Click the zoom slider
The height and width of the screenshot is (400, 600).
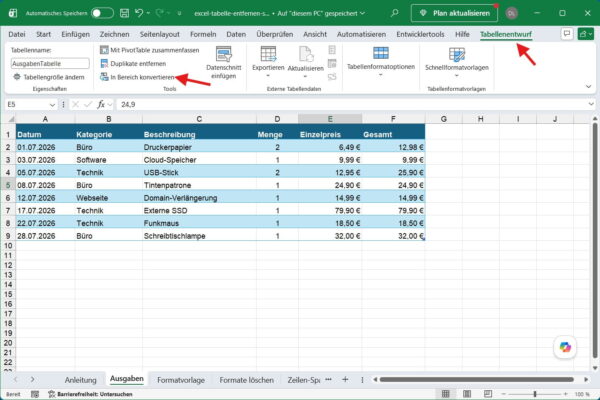click(x=535, y=394)
